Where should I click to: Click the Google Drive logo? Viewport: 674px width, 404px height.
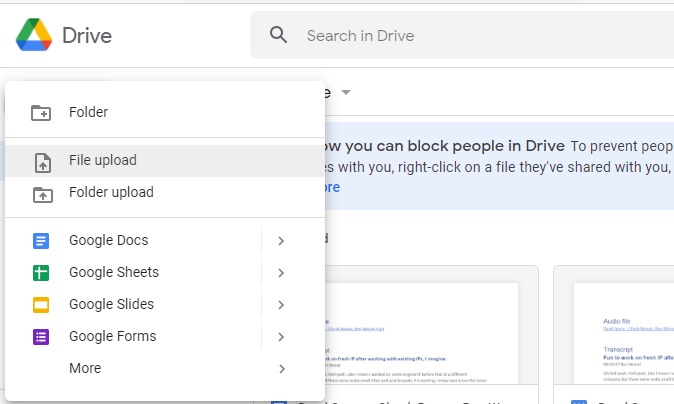34,35
